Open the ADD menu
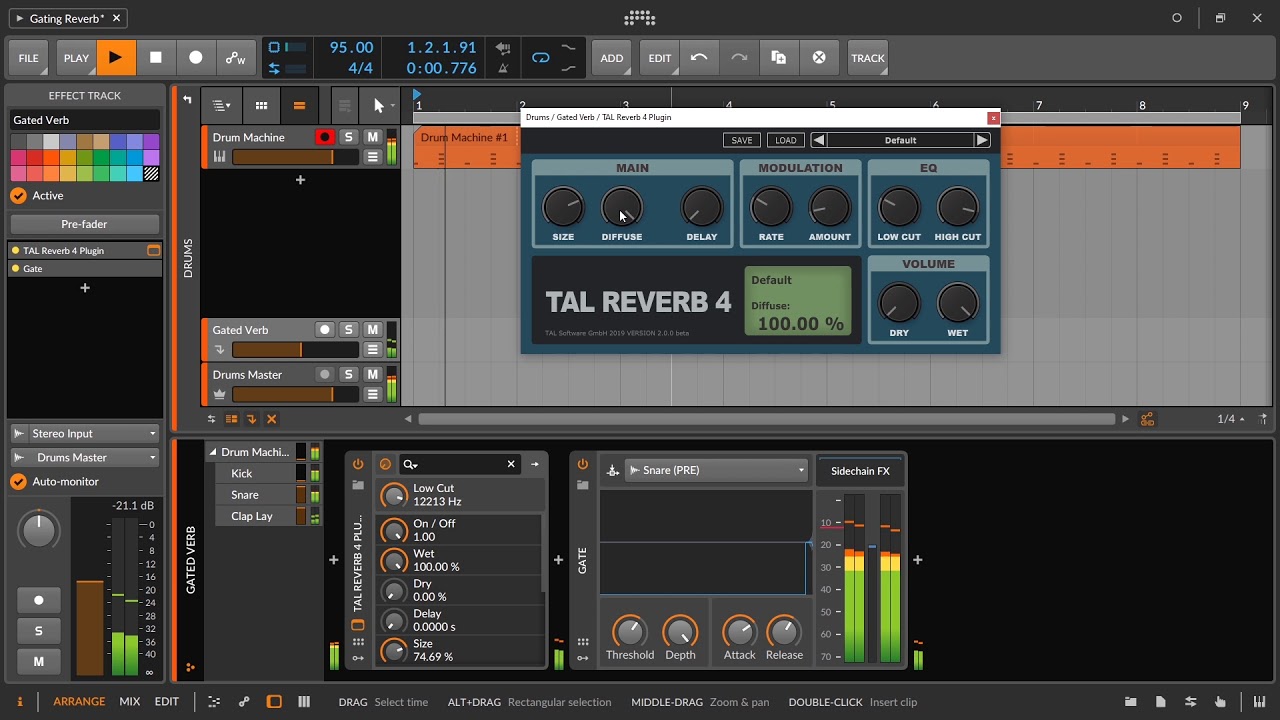Image resolution: width=1280 pixels, height=720 pixels. point(612,58)
